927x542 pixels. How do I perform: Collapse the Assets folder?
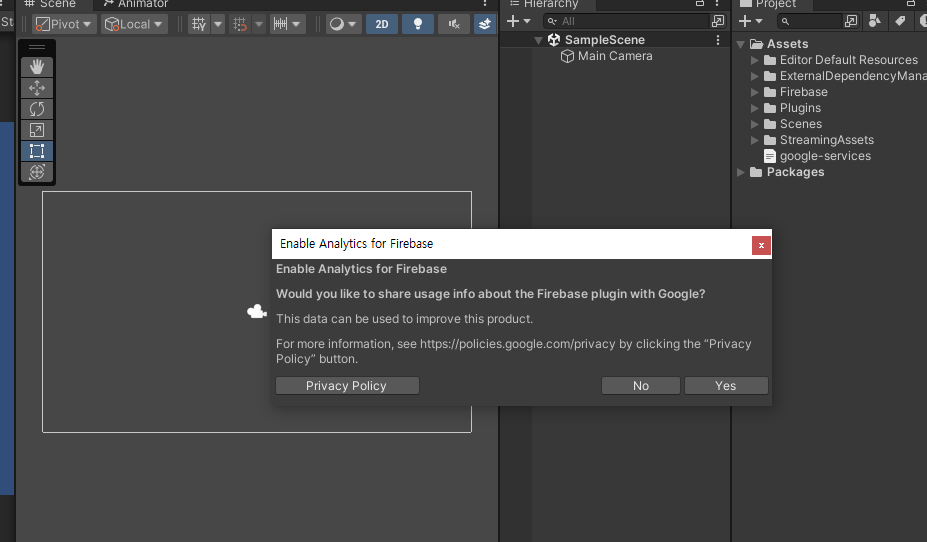click(x=740, y=44)
